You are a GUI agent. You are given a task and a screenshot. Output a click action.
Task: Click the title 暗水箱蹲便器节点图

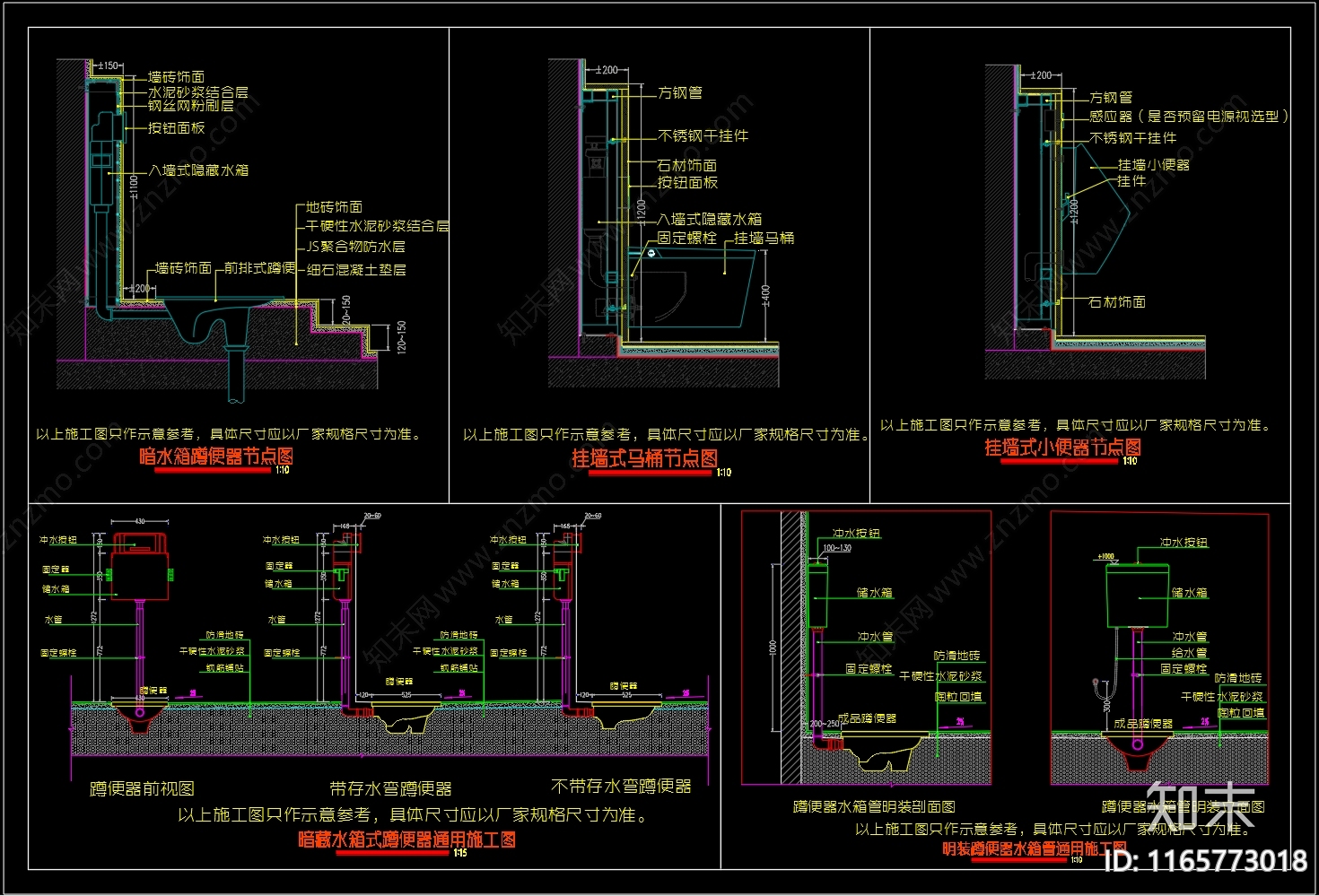point(216,457)
